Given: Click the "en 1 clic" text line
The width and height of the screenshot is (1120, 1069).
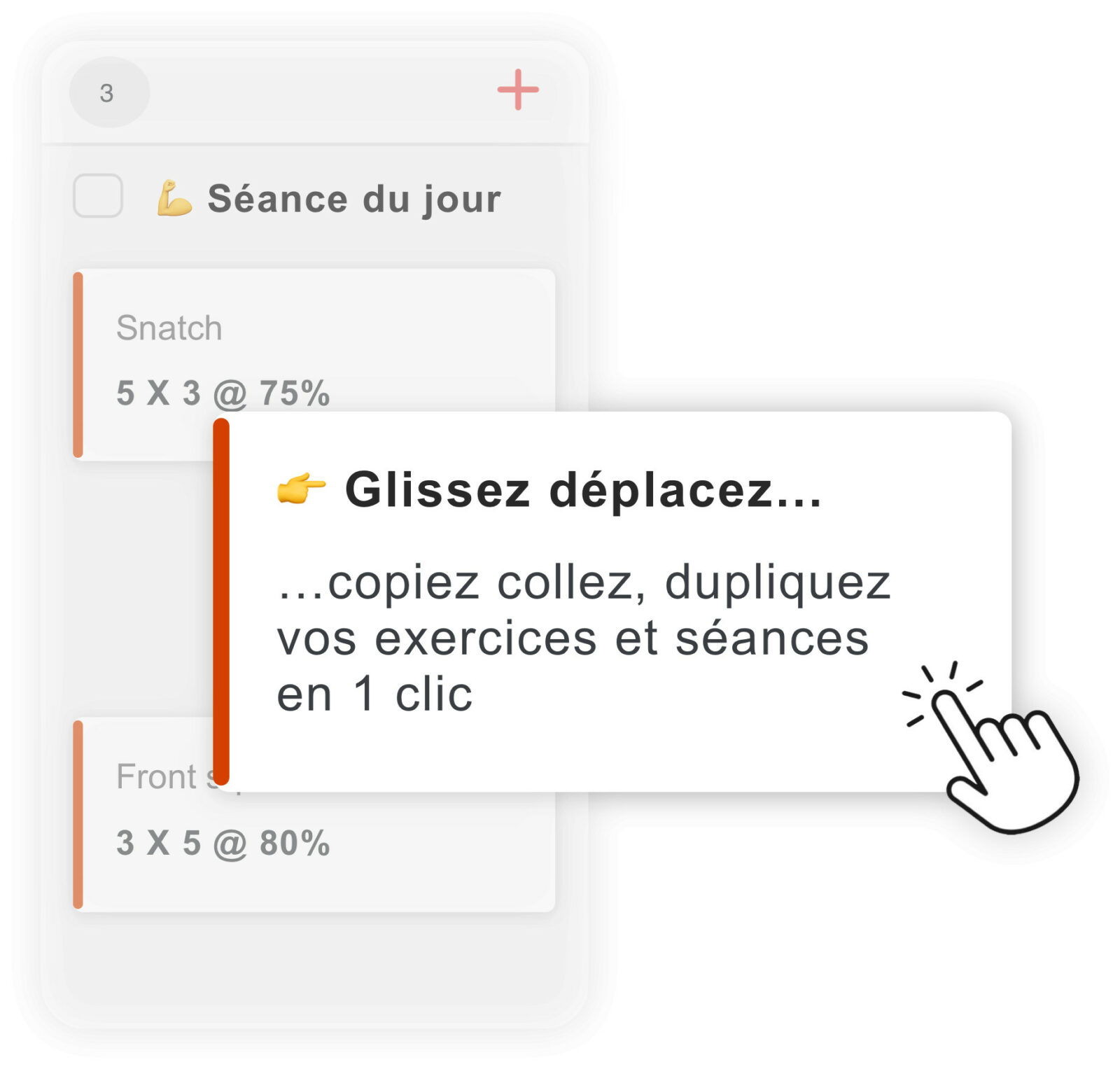Looking at the screenshot, I should click(x=374, y=694).
